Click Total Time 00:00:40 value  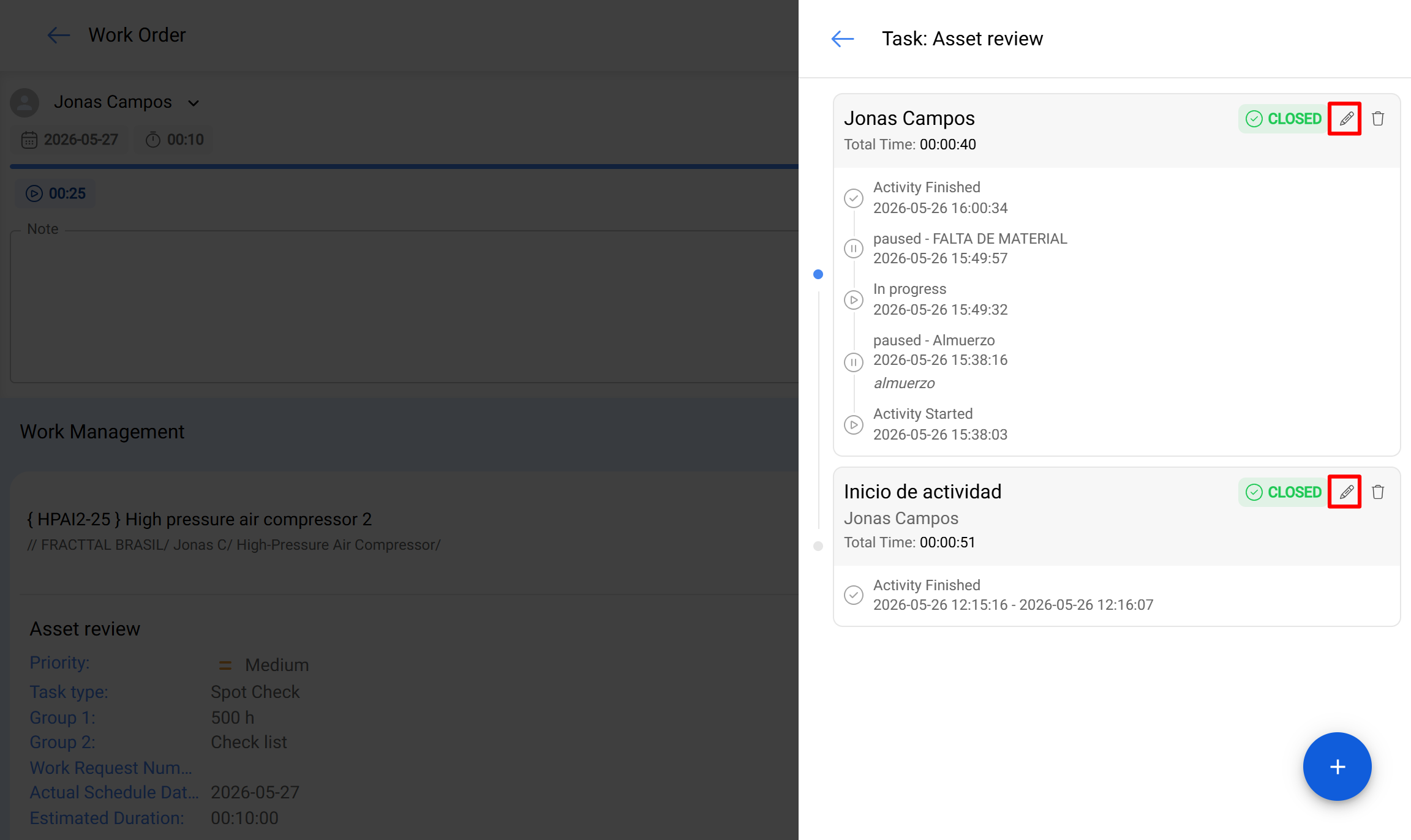(948, 144)
